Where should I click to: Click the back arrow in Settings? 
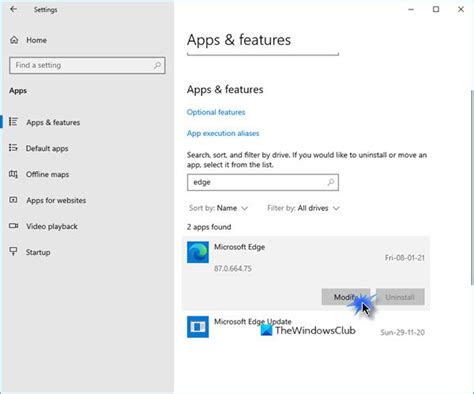pyautogui.click(x=13, y=9)
